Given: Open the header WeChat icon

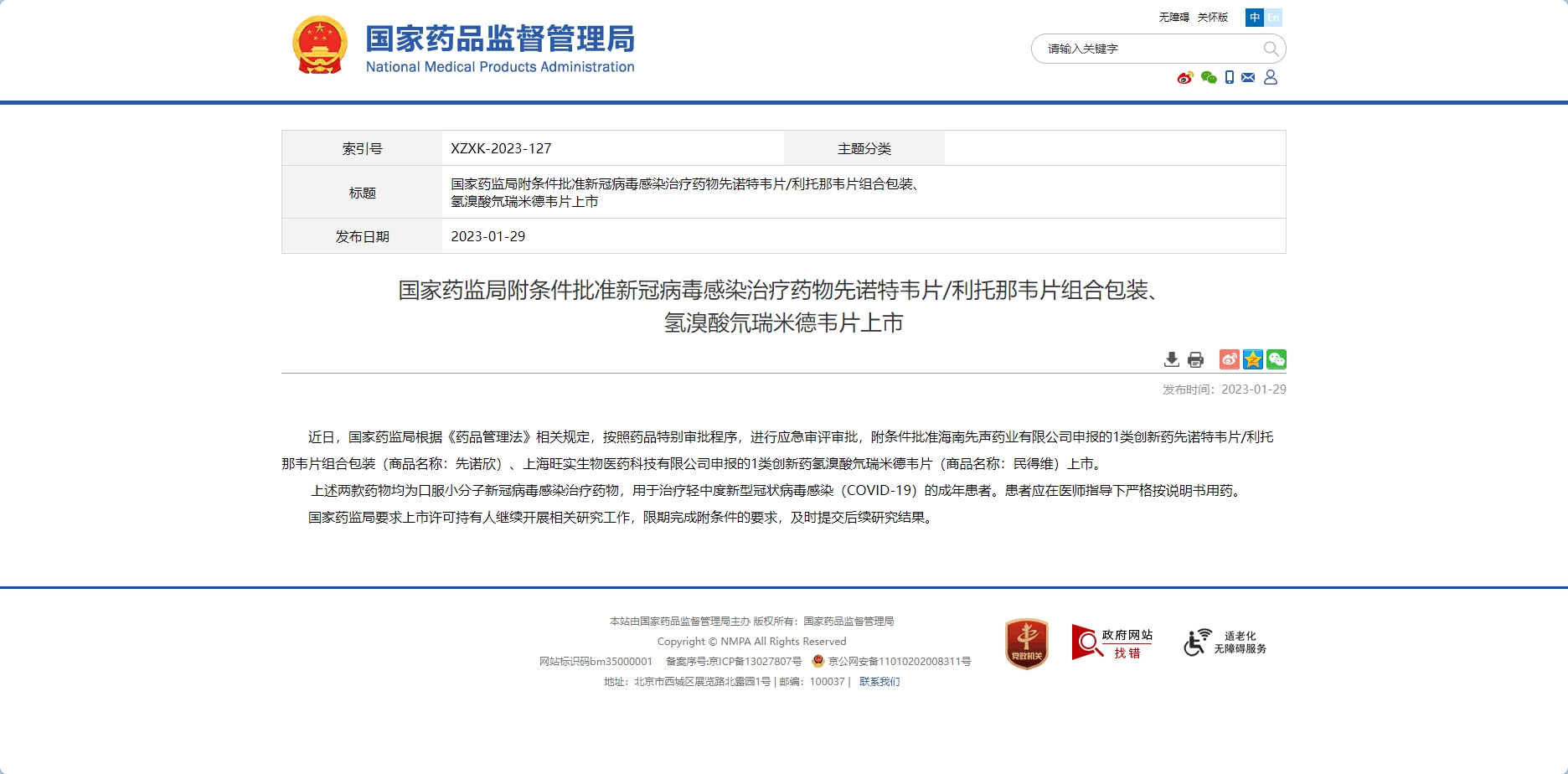Looking at the screenshot, I should [x=1208, y=78].
